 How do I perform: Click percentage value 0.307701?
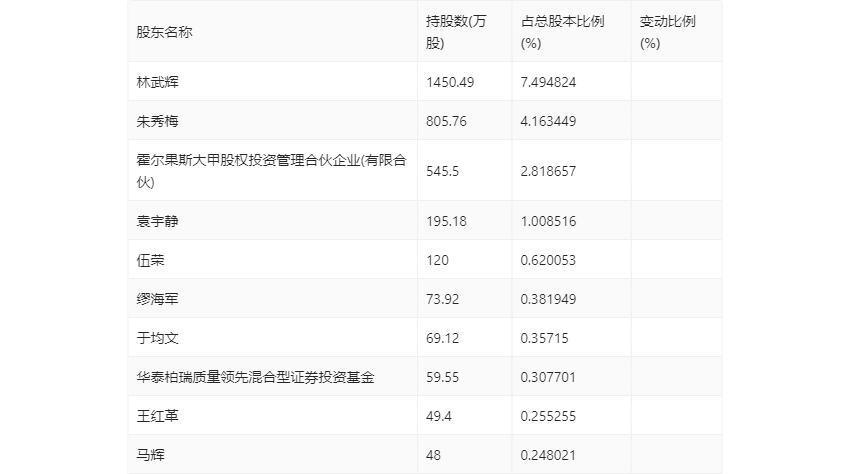[x=548, y=377]
